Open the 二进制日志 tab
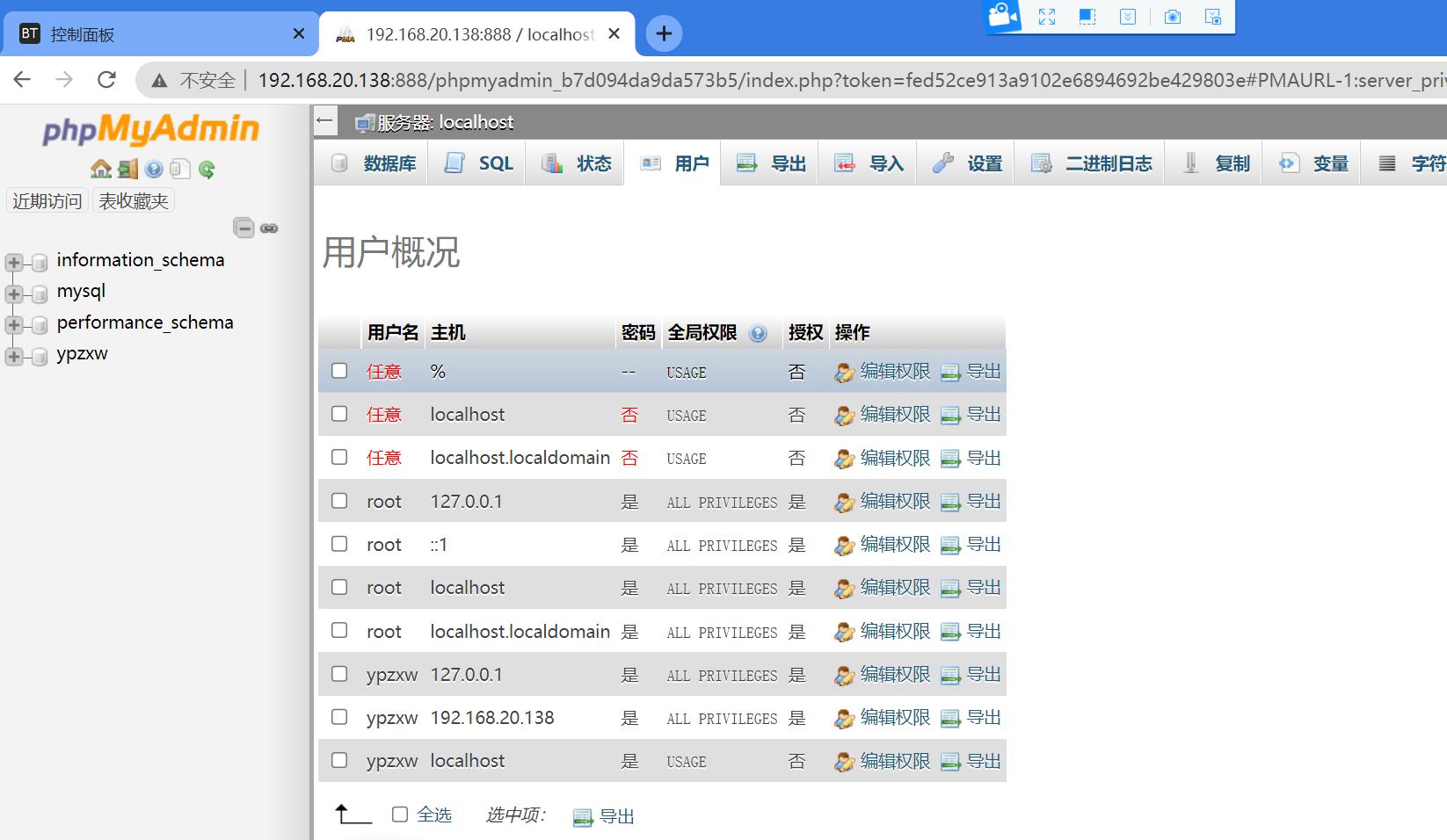This screenshot has width=1447, height=840. [x=1090, y=163]
